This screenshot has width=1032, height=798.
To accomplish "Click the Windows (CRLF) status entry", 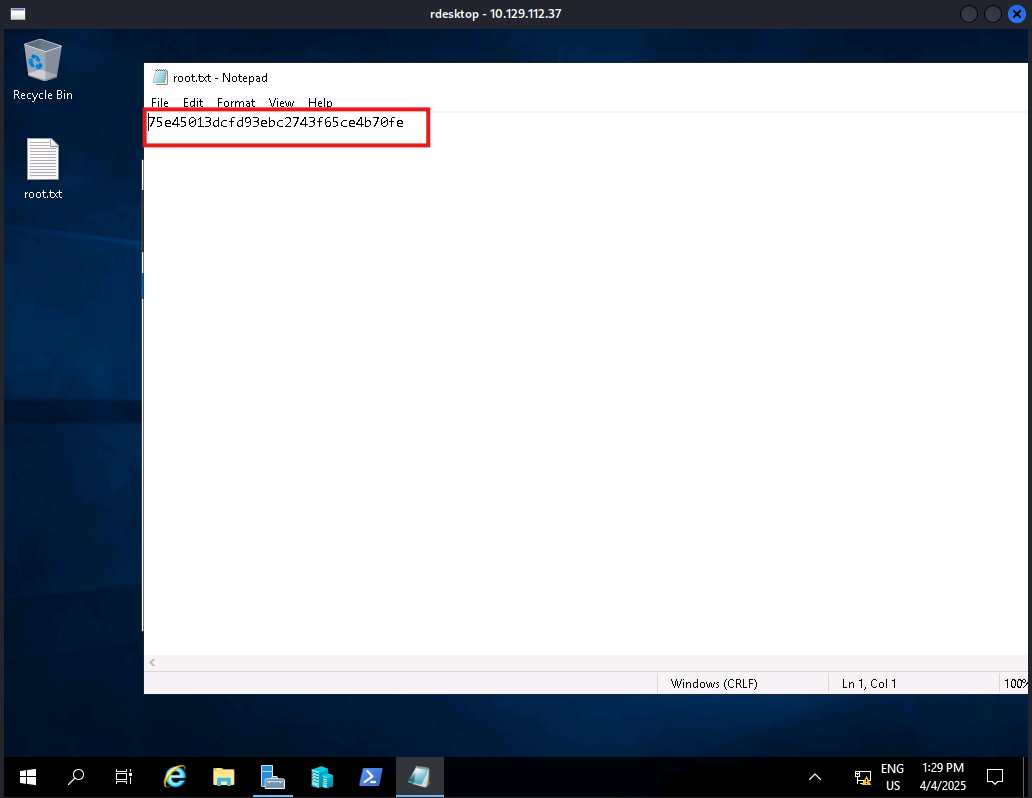I will (x=714, y=683).
